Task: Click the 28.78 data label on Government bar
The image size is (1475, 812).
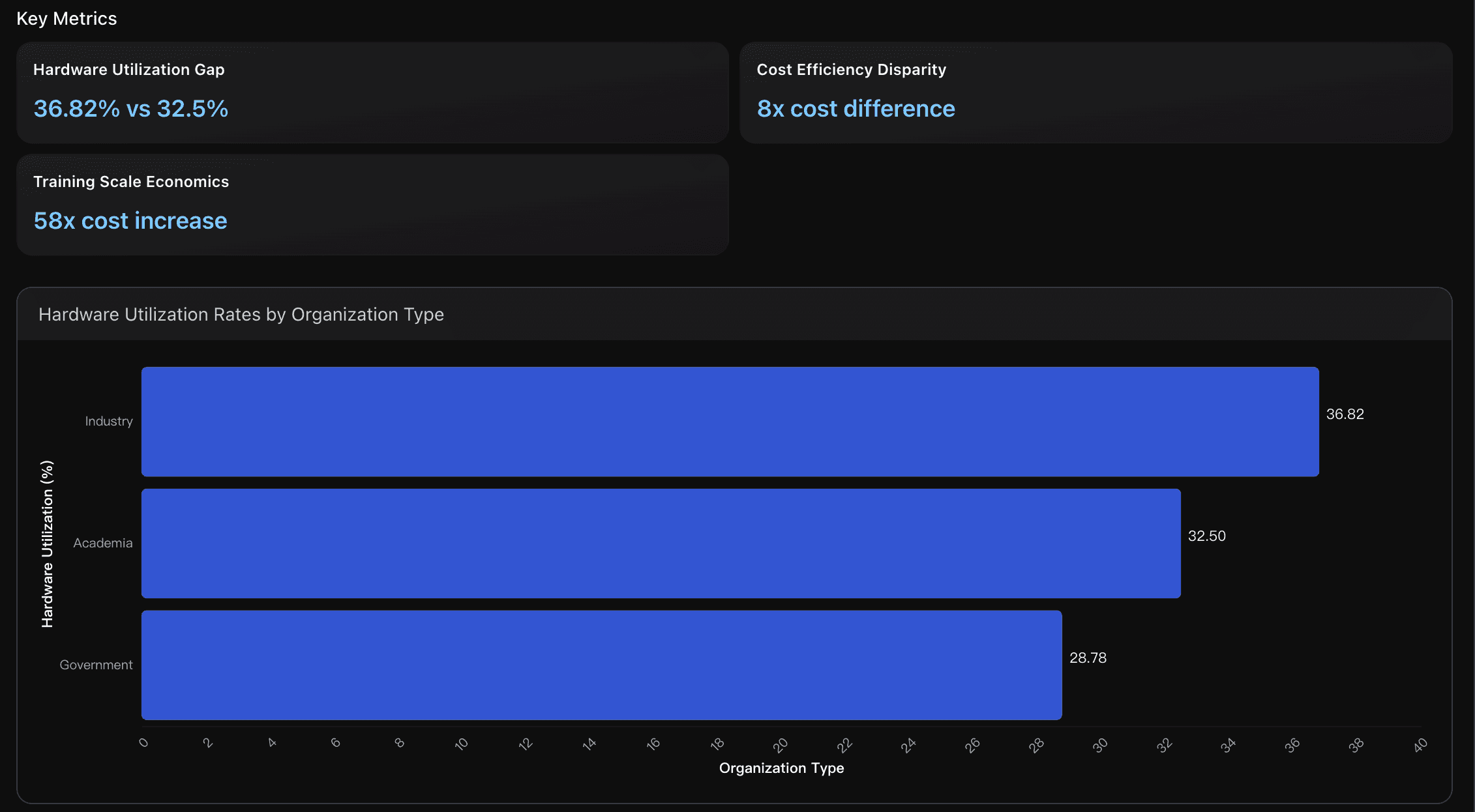Action: (x=1087, y=658)
